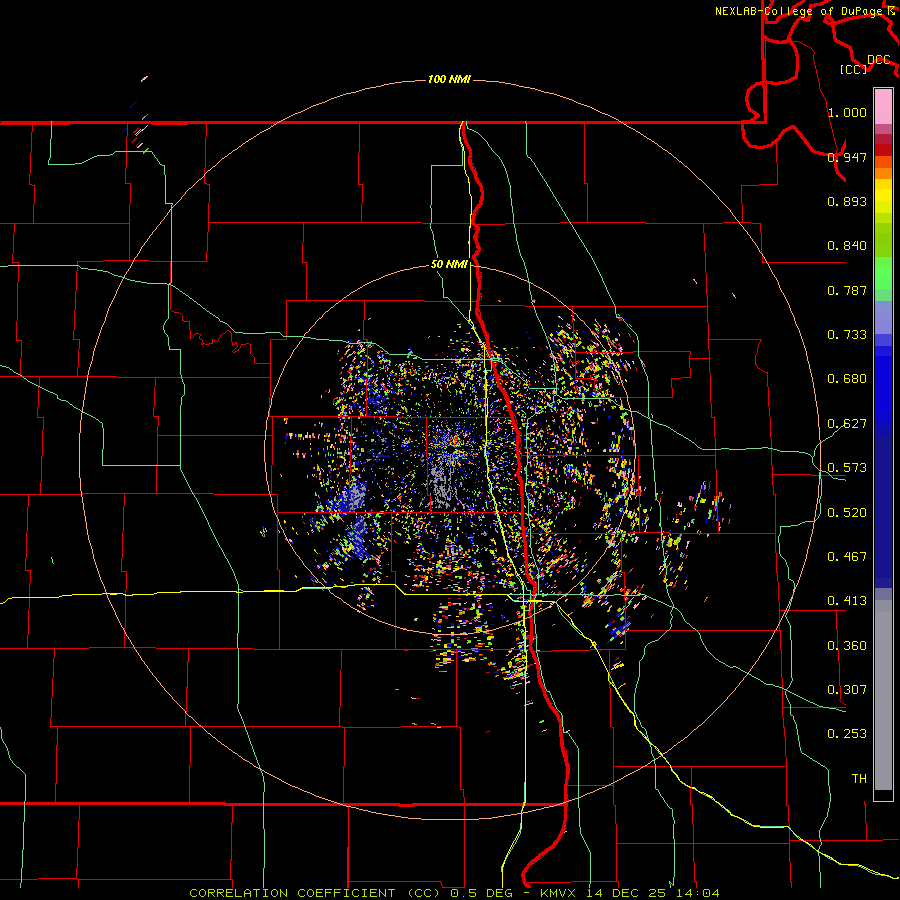This screenshot has width=900, height=900.
Task: Pick the red segment of color bar
Action: (x=883, y=149)
